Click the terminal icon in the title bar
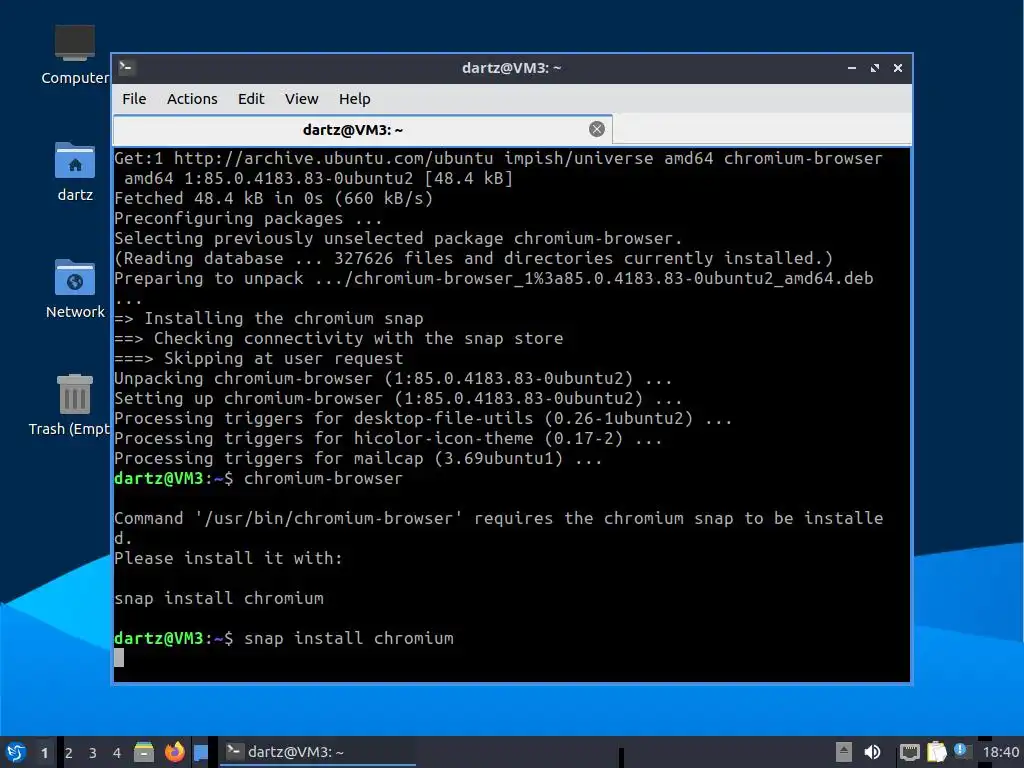 (x=127, y=67)
